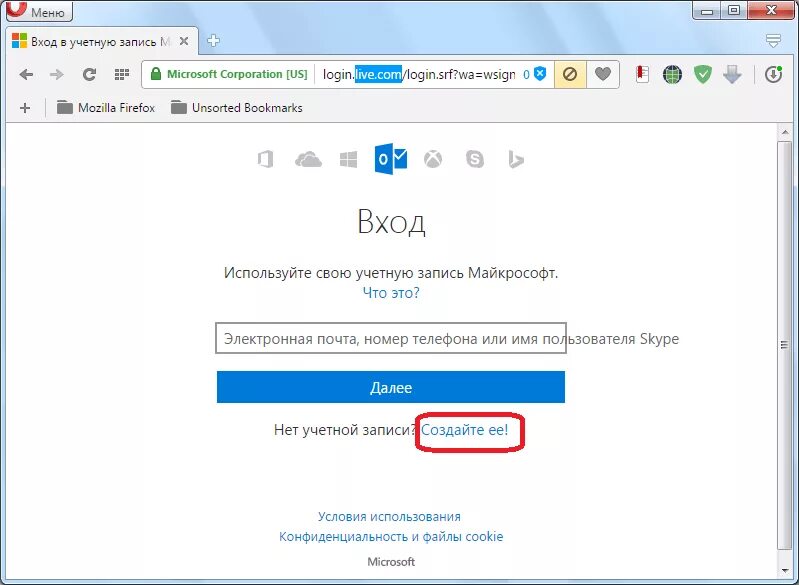This screenshot has height=585, width=799.
Task: Click the Outlook icon
Action: (391, 159)
